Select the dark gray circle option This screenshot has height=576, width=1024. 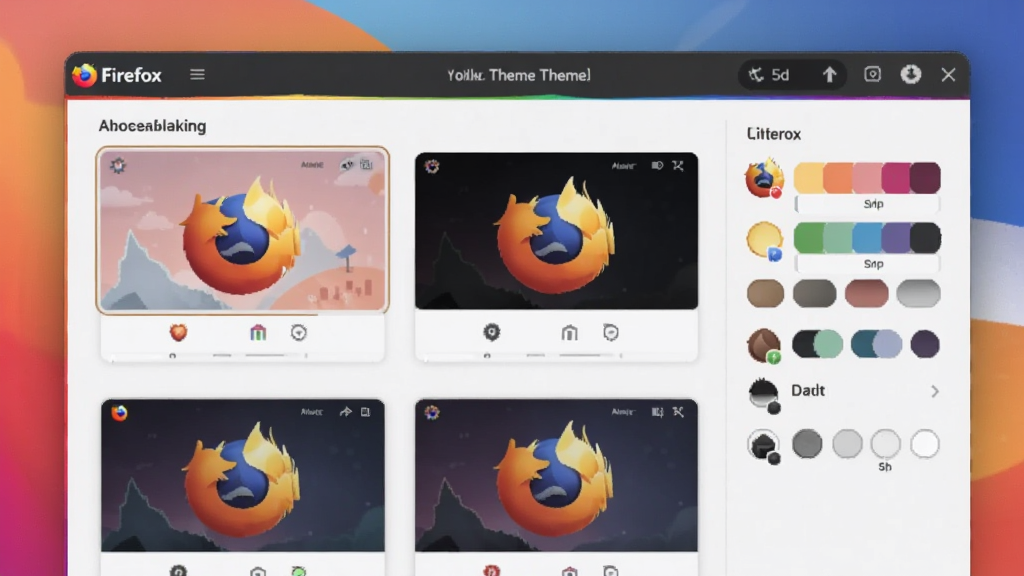(x=807, y=445)
